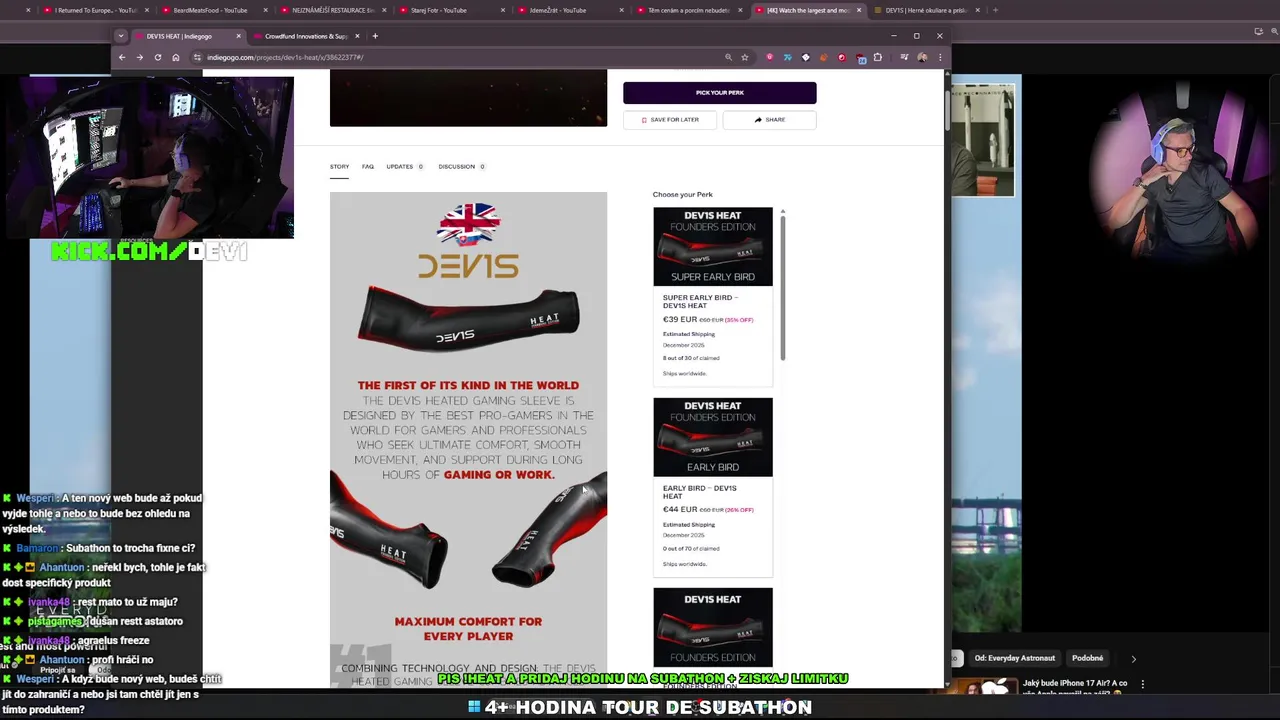Image resolution: width=1280 pixels, height=720 pixels.
Task: Click the 'Choose your Perk' heading
Action: pos(683,194)
